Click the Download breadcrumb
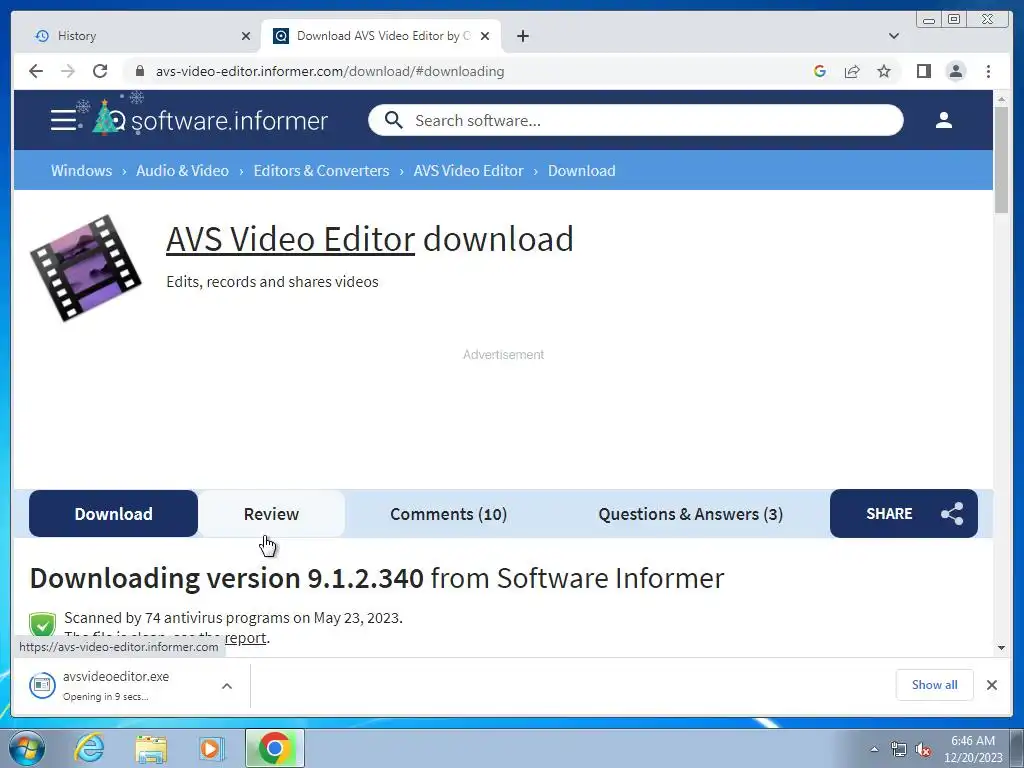 point(581,170)
